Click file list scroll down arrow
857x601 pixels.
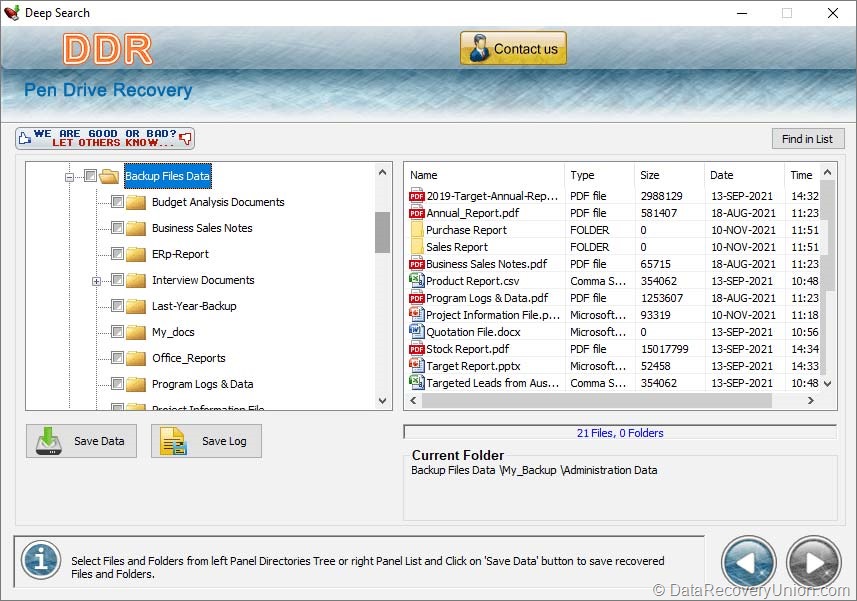[x=827, y=384]
